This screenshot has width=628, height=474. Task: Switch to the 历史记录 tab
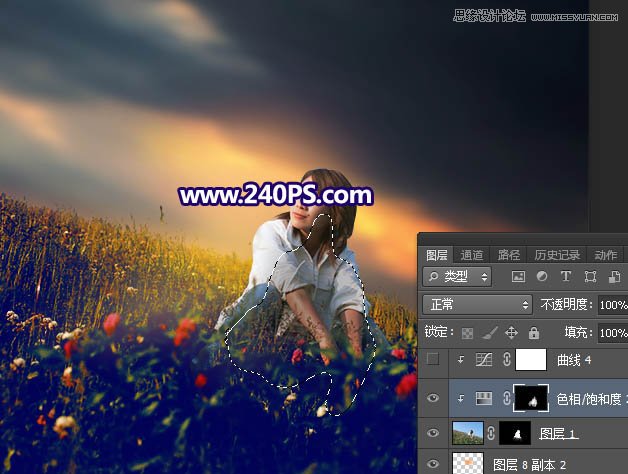558,255
